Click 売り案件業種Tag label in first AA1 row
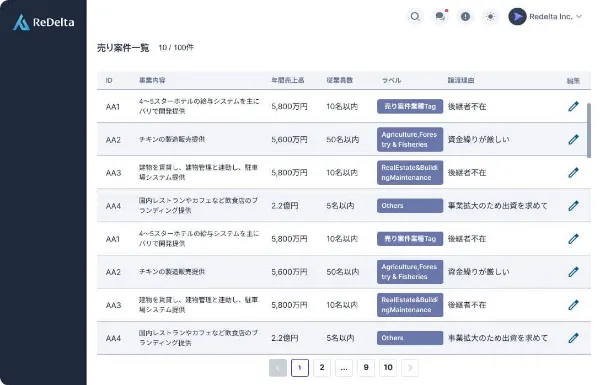Viewport: 600px width, 385px height. coord(410,106)
